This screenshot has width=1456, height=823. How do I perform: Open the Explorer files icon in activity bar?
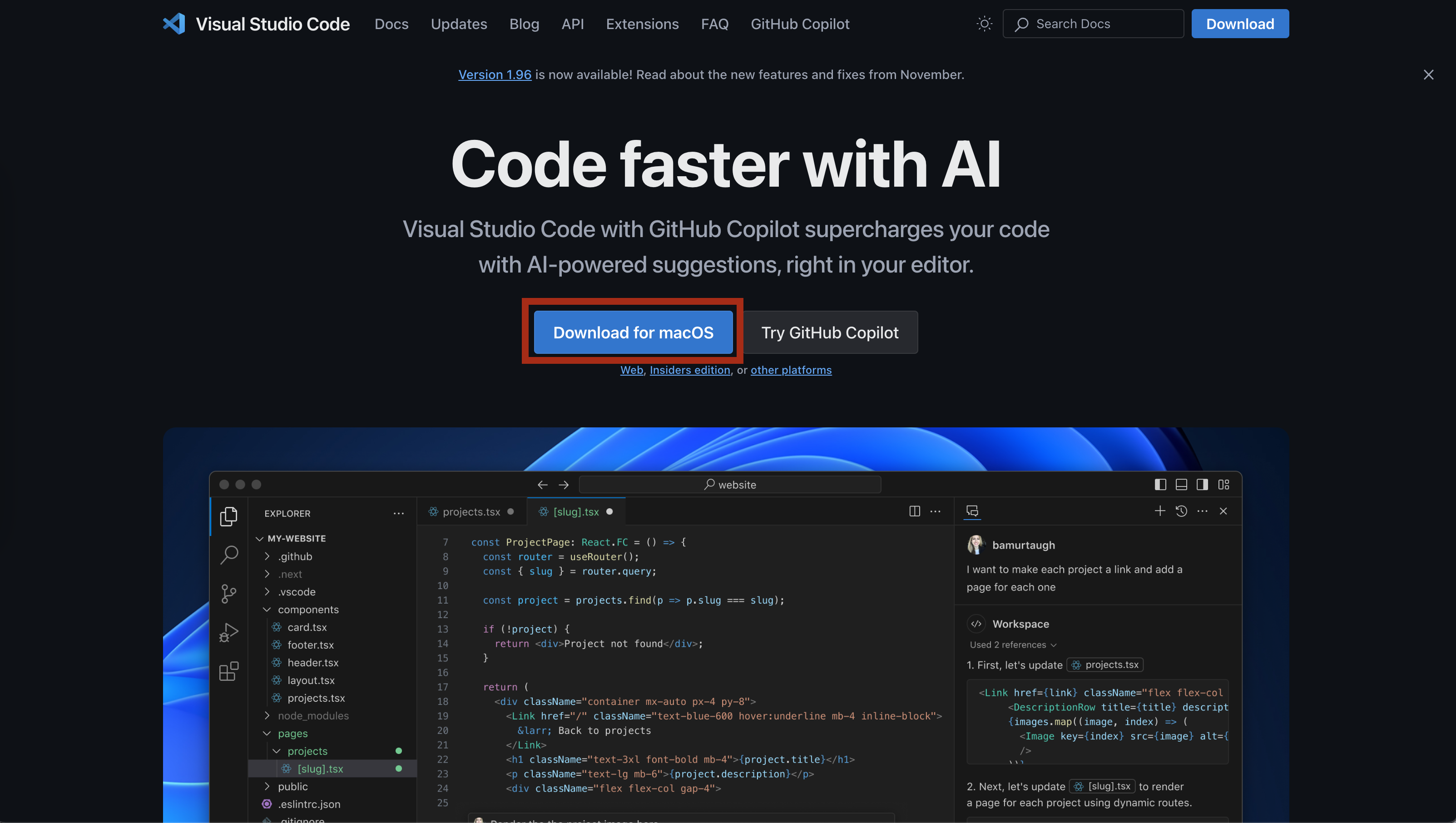(229, 516)
